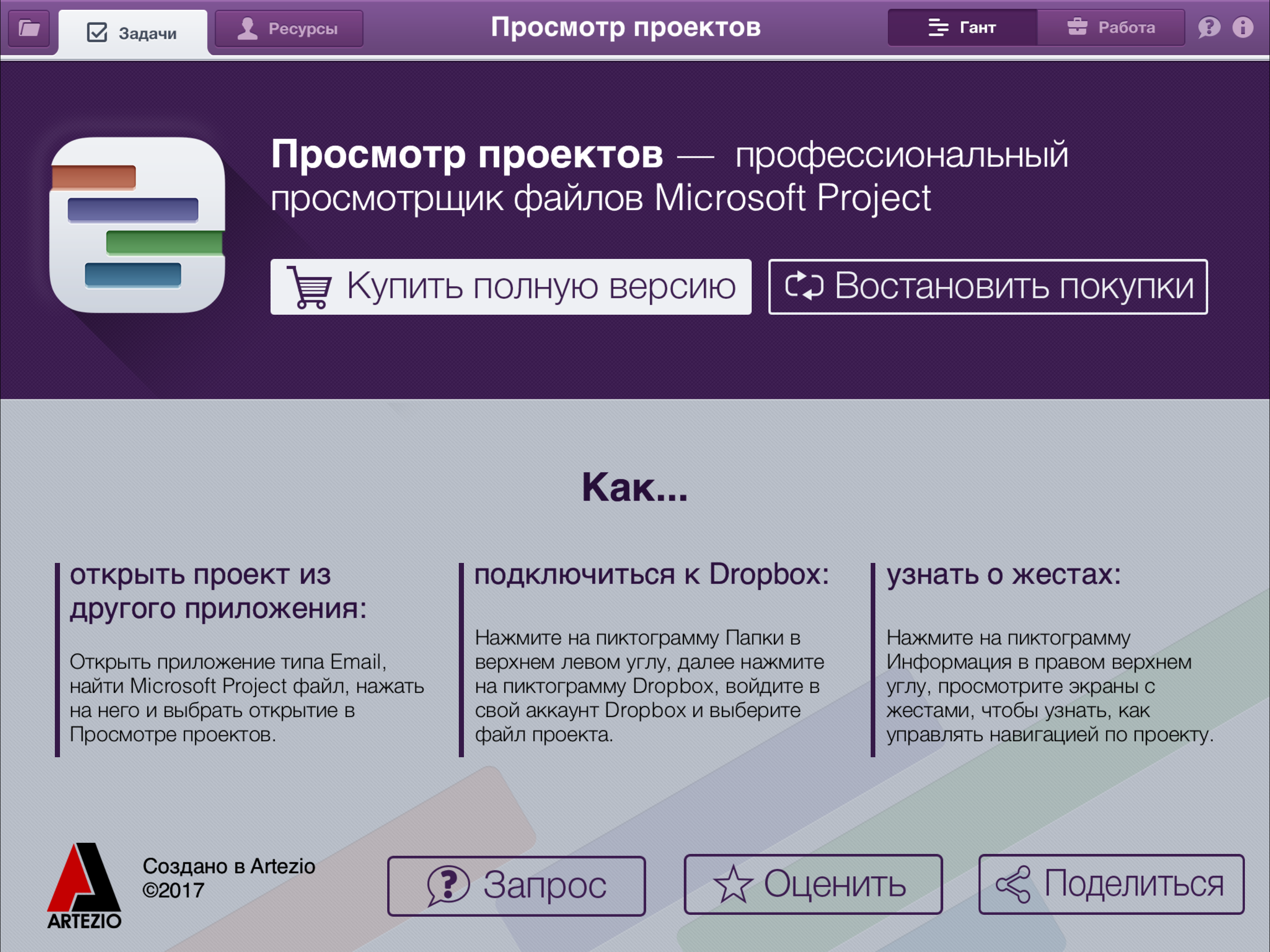Select the Работа view
Image resolution: width=1270 pixels, height=952 pixels.
(x=1111, y=27)
